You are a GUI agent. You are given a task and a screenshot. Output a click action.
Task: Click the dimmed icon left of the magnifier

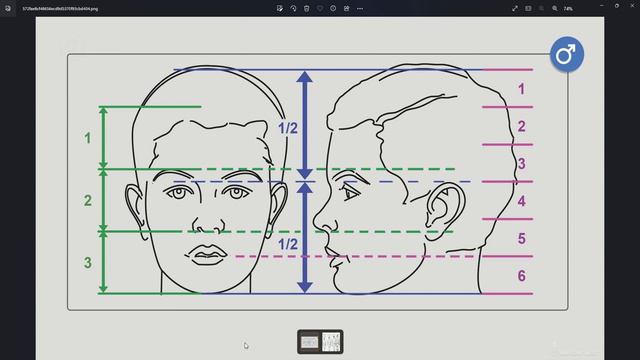tap(542, 8)
